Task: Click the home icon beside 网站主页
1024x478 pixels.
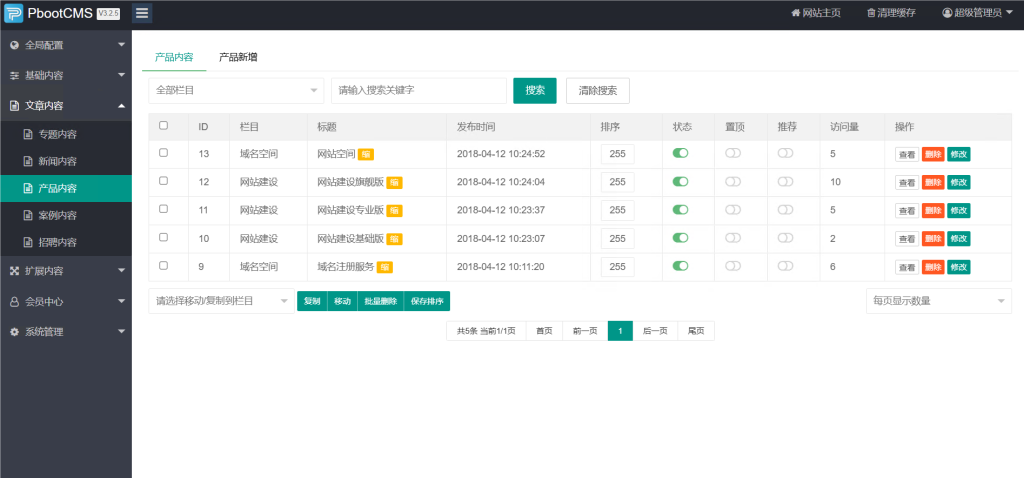Action: [x=796, y=13]
